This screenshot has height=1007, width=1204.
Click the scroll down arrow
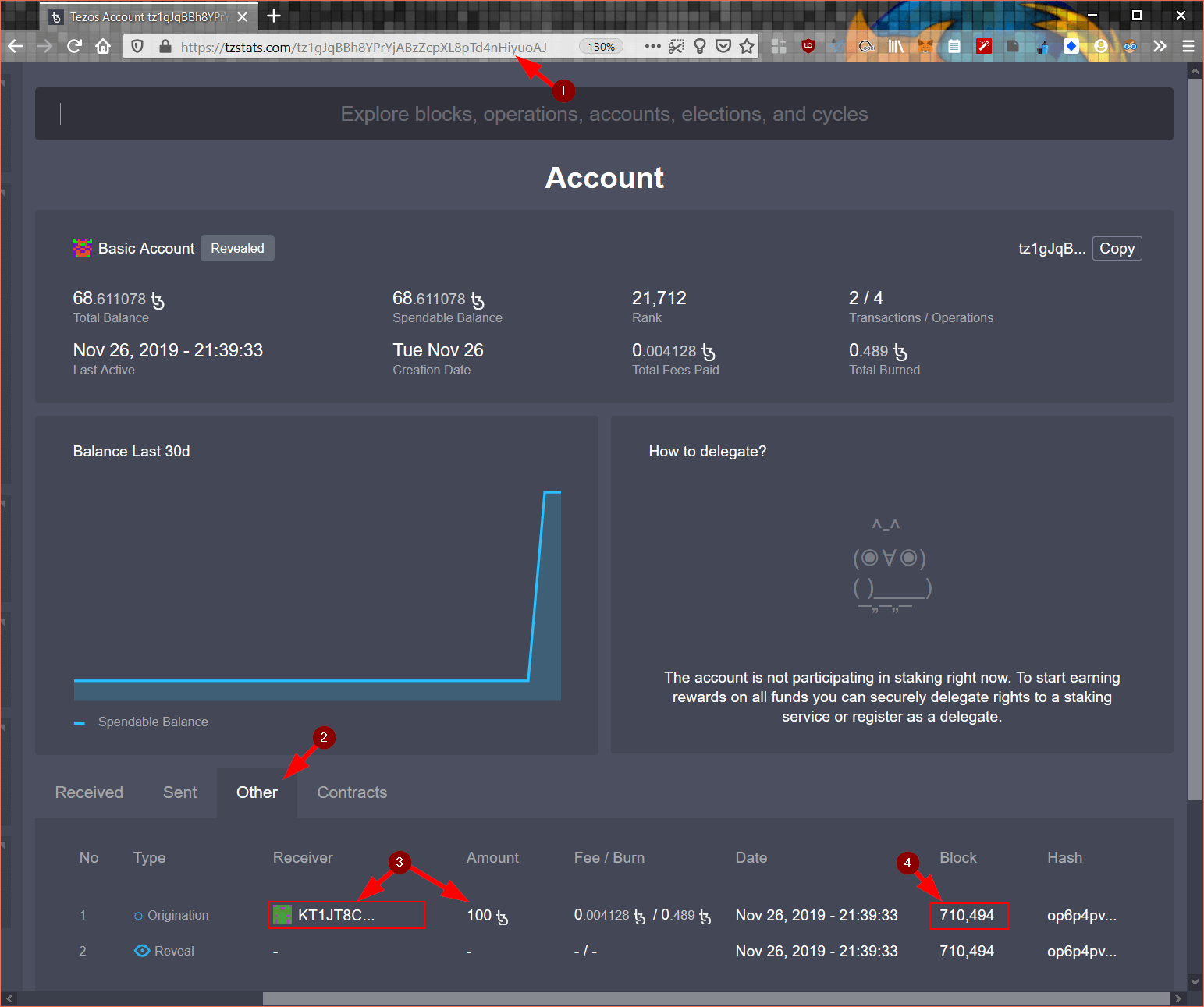coord(1195,981)
